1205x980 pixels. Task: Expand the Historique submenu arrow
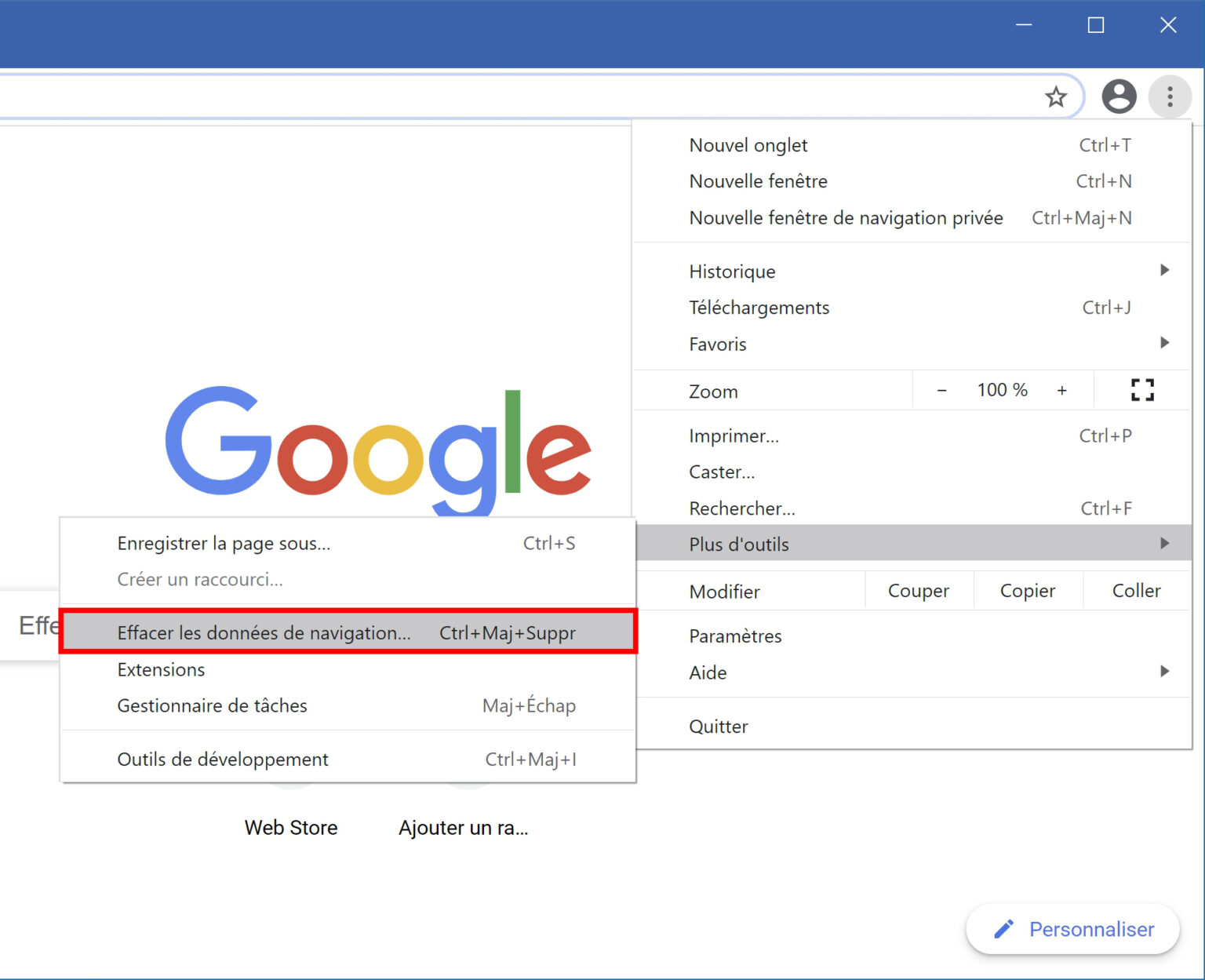(1164, 271)
